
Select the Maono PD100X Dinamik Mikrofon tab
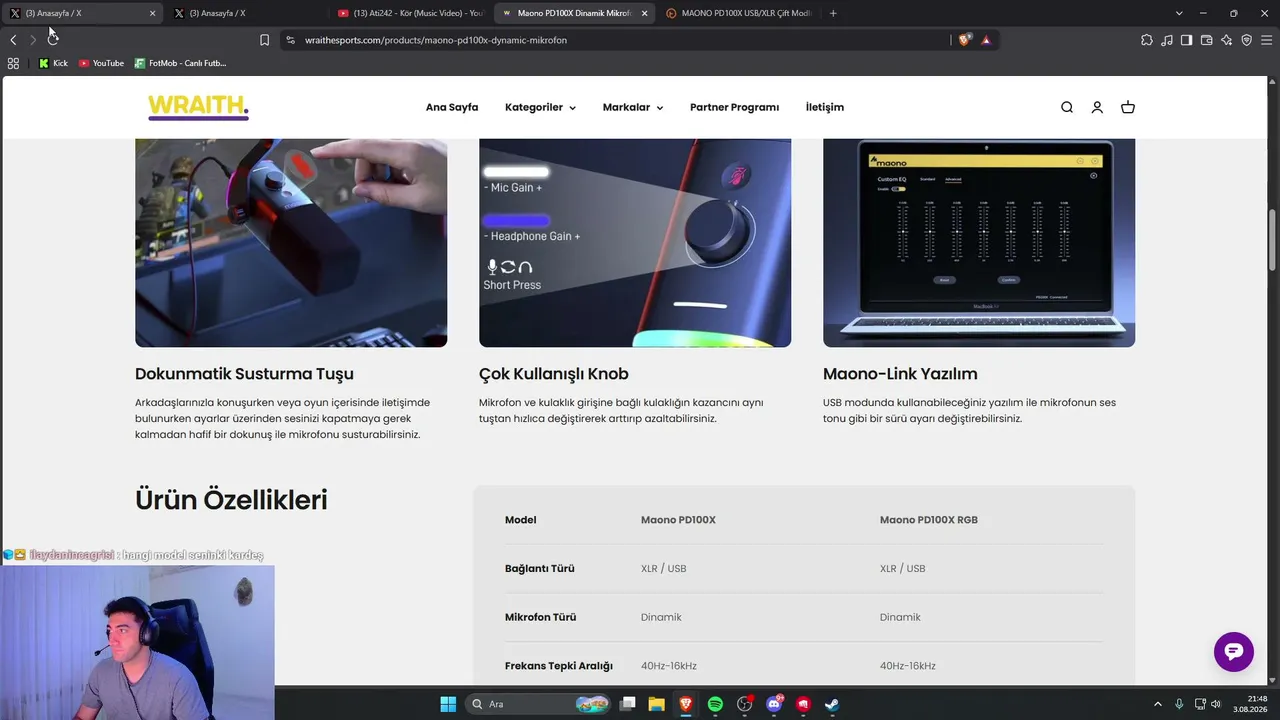click(x=574, y=13)
